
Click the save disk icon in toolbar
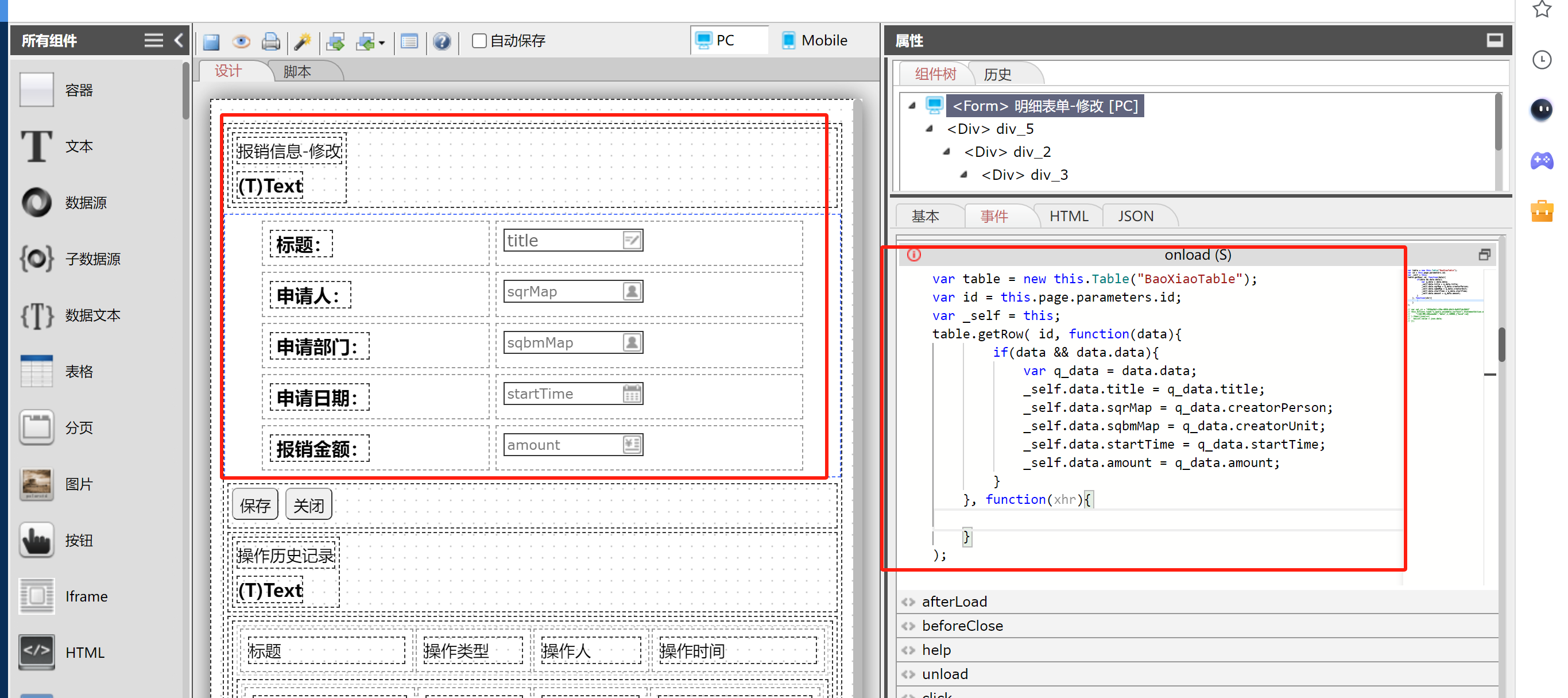[x=211, y=41]
